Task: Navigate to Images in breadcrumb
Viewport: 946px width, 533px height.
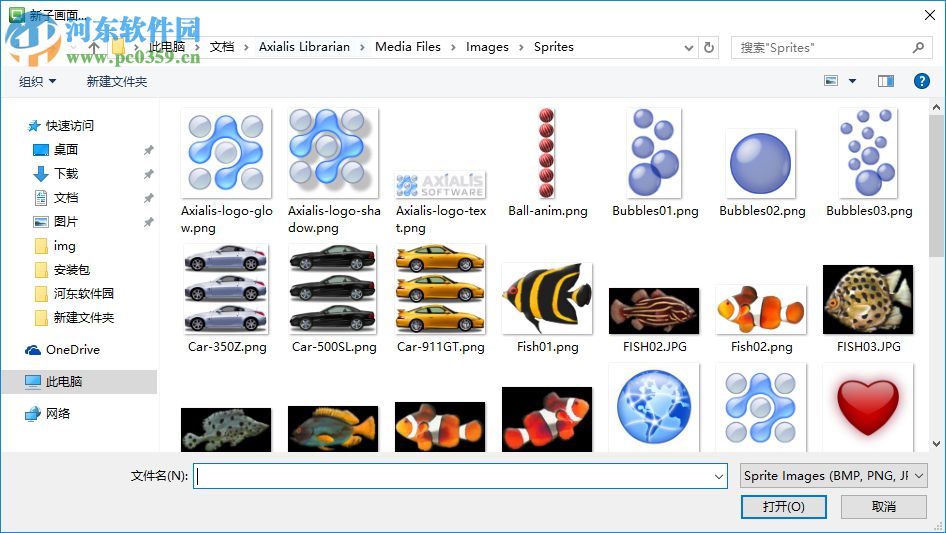Action: 487,47
